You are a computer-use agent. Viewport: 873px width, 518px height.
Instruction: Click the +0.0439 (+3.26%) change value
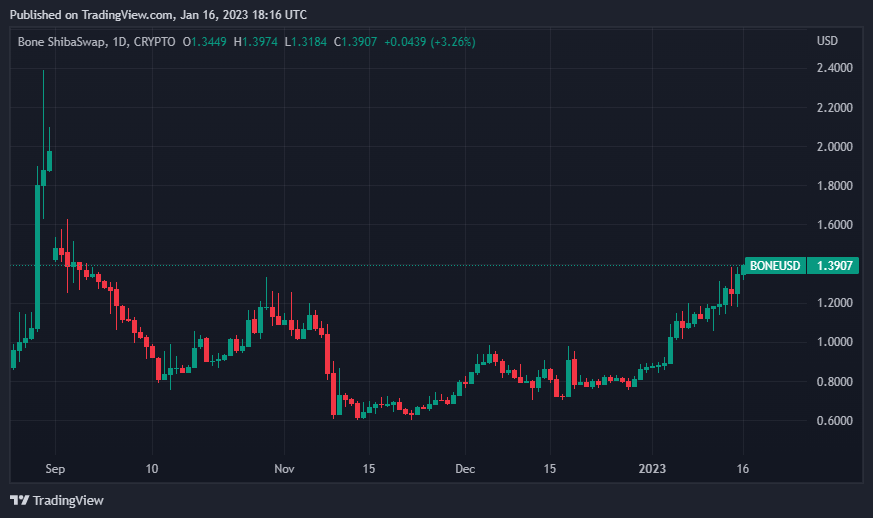tap(430, 42)
